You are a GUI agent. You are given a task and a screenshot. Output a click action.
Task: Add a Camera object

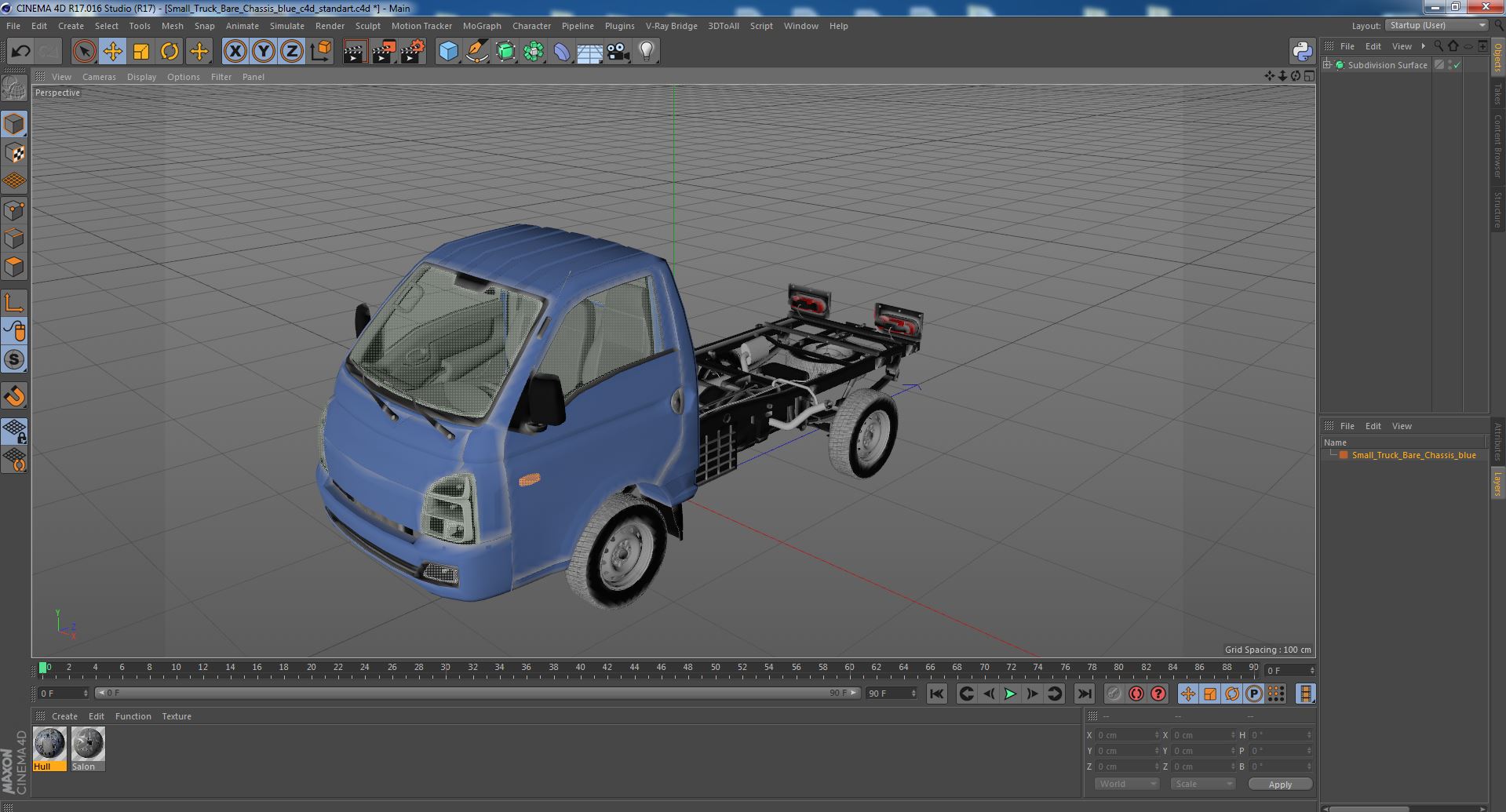point(618,52)
